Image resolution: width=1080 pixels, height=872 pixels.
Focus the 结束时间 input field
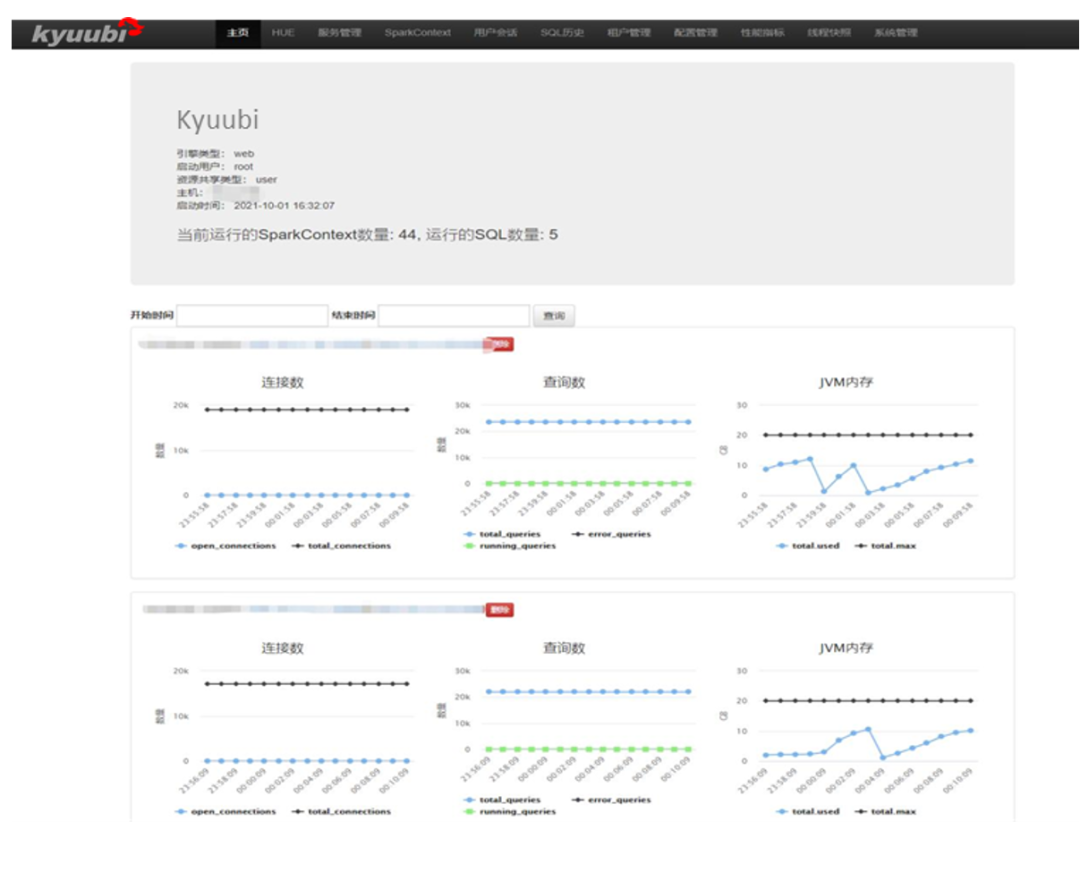coord(454,315)
